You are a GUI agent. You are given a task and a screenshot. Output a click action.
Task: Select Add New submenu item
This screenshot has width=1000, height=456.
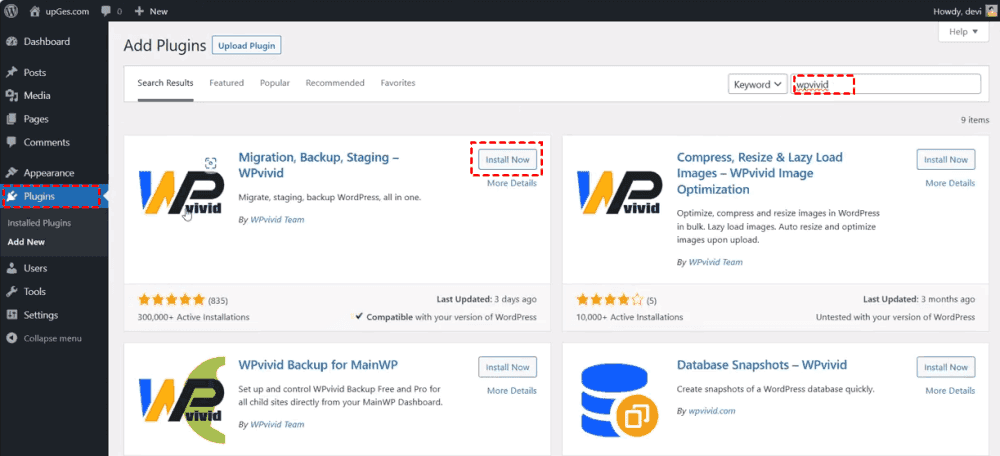26,242
